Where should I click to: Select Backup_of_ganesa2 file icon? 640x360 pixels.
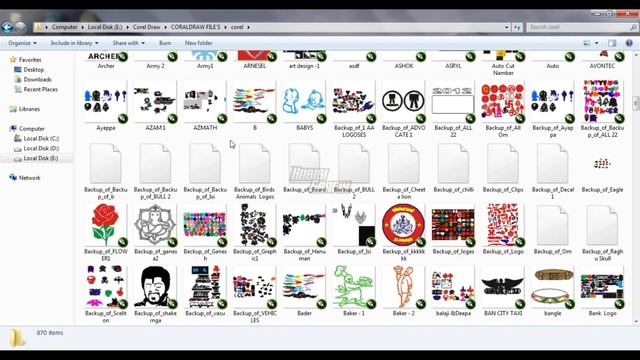(156, 225)
